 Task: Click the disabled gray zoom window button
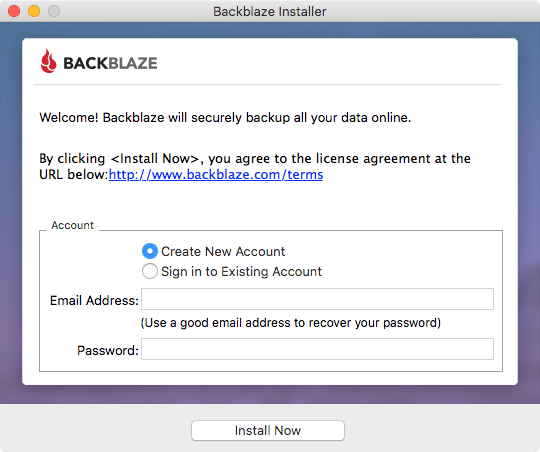point(54,11)
